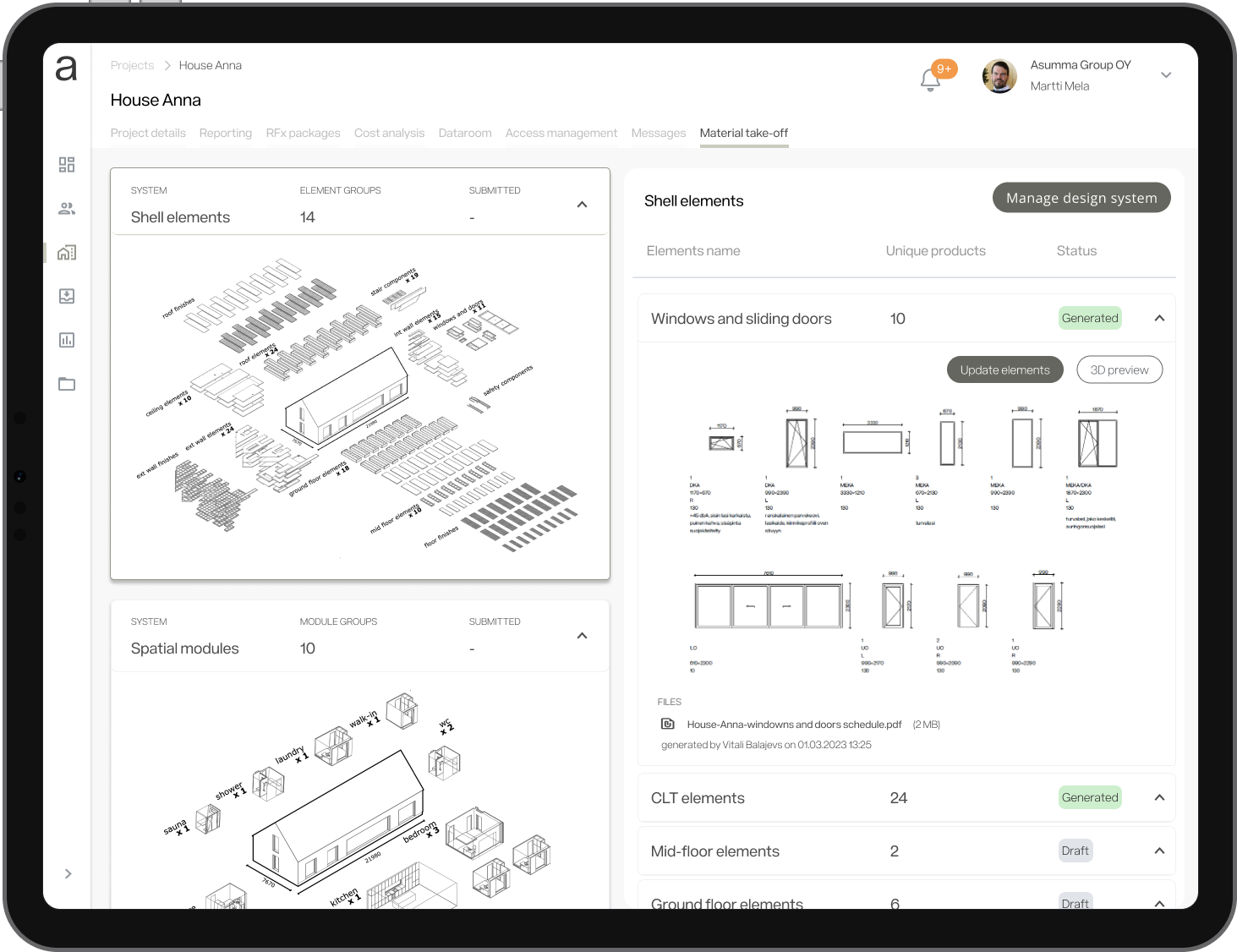Click the building/projects icon in sidebar

pos(67,252)
